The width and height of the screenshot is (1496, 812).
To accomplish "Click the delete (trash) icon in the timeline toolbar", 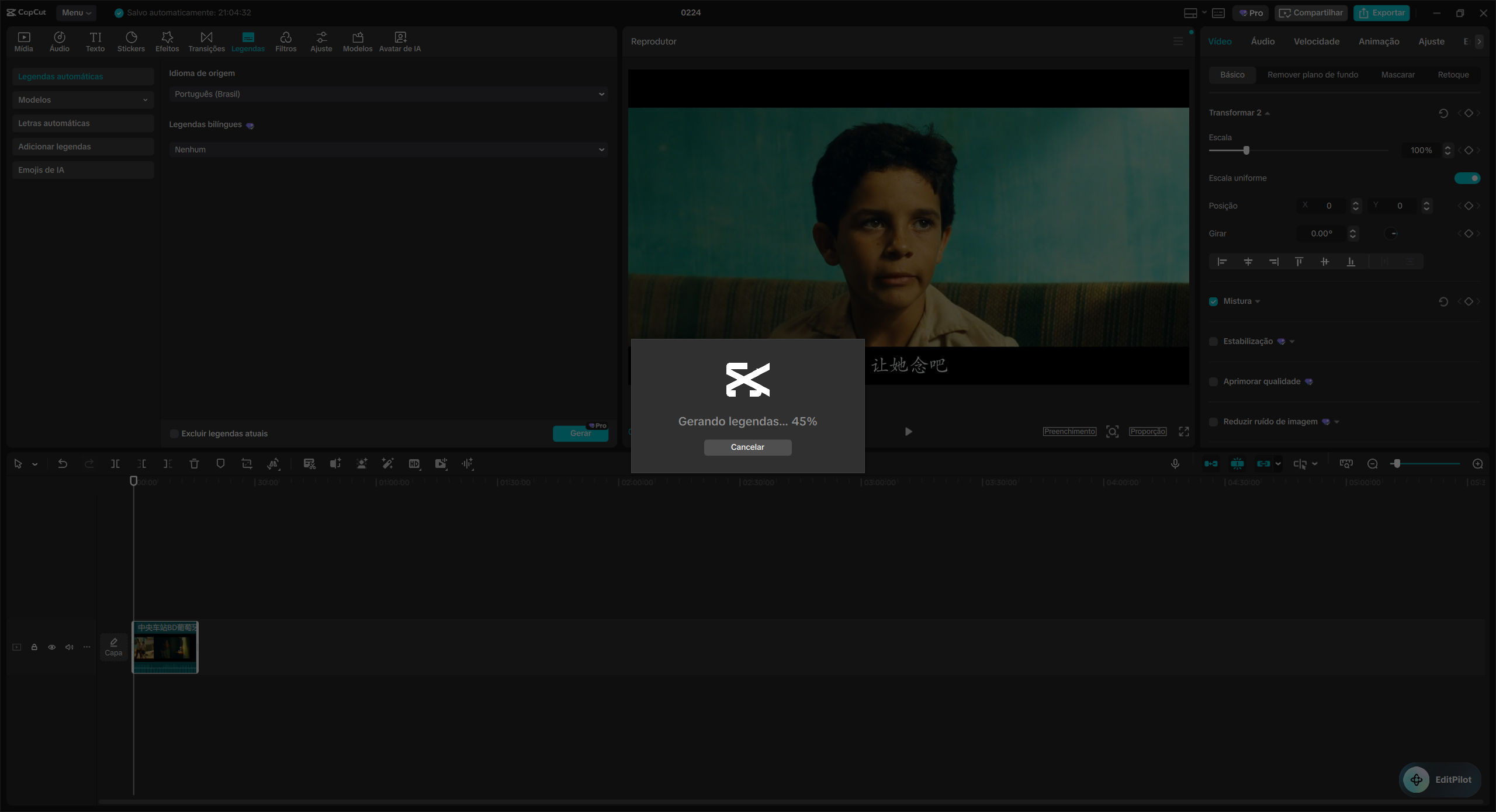I will (194, 463).
